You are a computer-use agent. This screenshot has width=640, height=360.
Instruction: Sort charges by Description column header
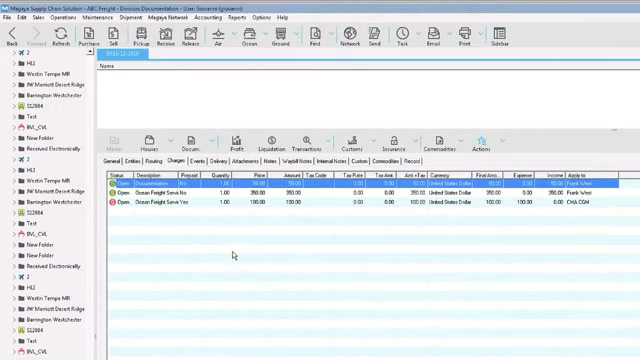click(156, 175)
